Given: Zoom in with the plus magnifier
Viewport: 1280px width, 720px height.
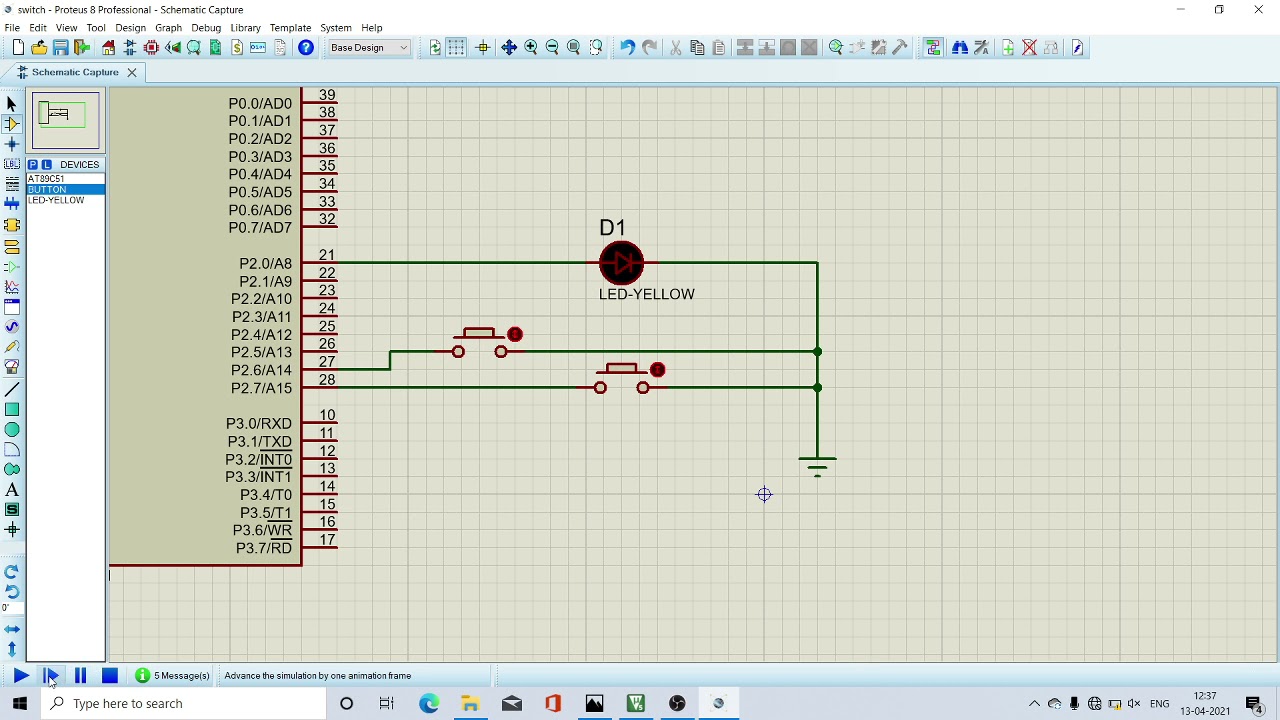Looking at the screenshot, I should (531, 47).
